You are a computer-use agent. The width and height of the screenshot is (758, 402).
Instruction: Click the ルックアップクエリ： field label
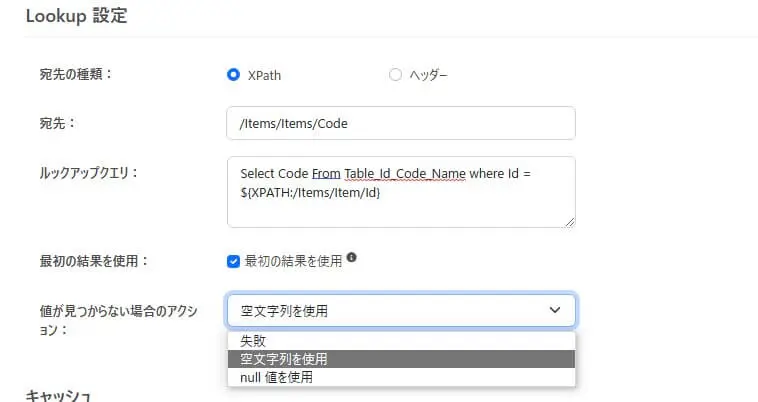click(x=82, y=172)
